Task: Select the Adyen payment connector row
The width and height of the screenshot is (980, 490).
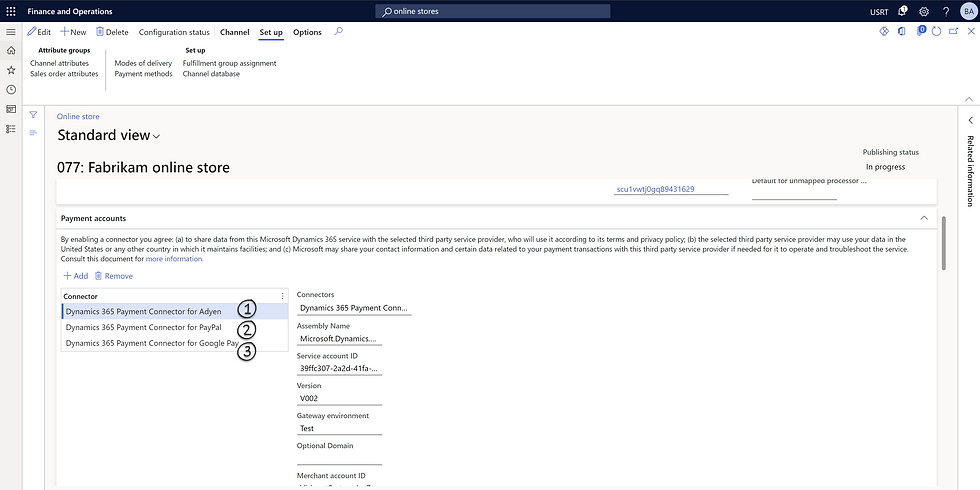Action: click(x=174, y=311)
